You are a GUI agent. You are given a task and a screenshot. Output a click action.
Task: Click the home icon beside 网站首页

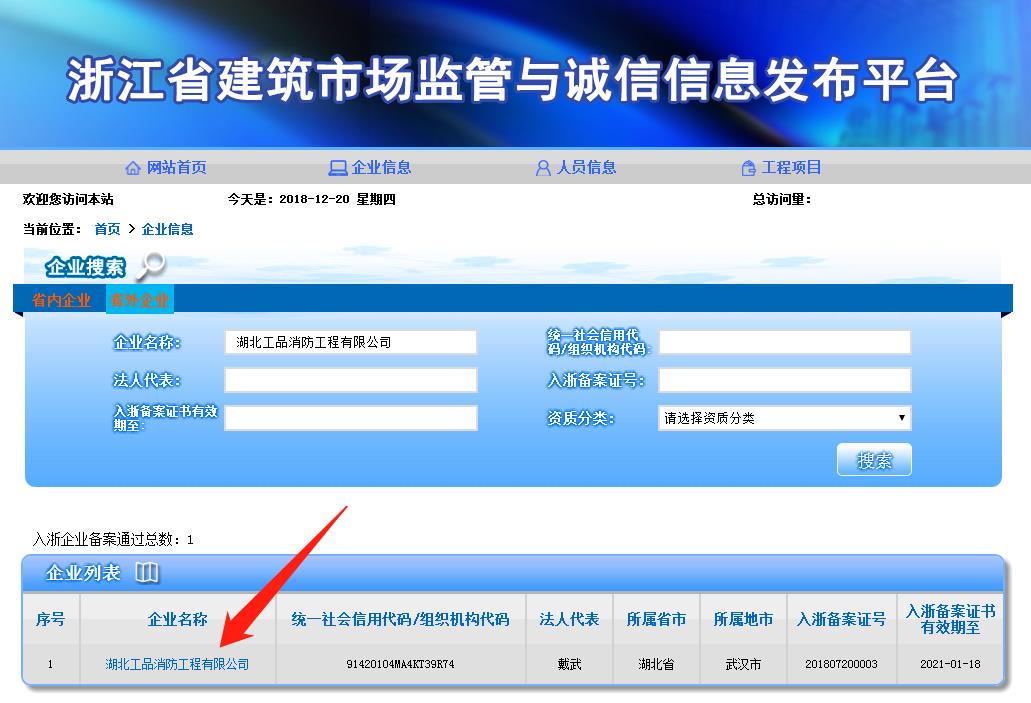133,168
